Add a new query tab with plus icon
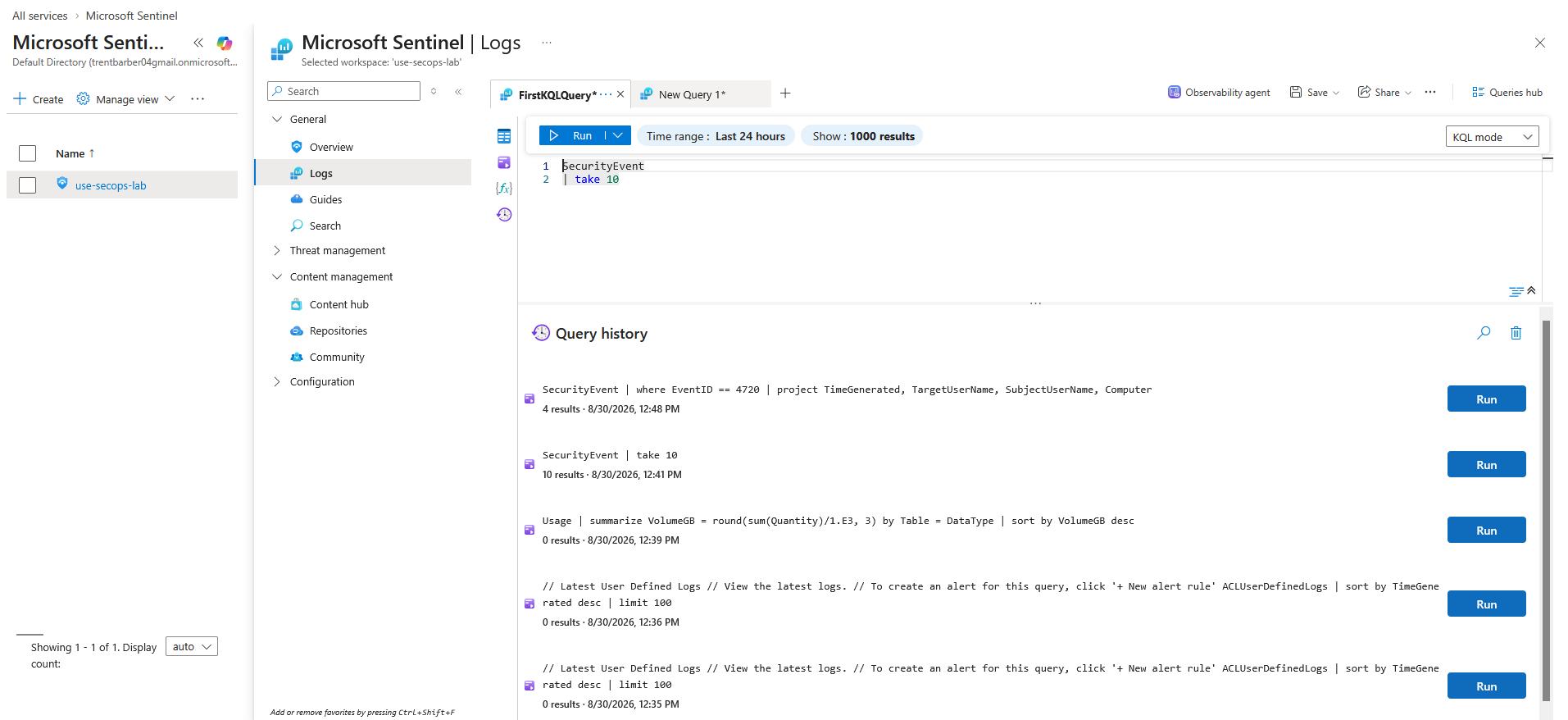This screenshot has width=1568, height=720. [x=785, y=93]
